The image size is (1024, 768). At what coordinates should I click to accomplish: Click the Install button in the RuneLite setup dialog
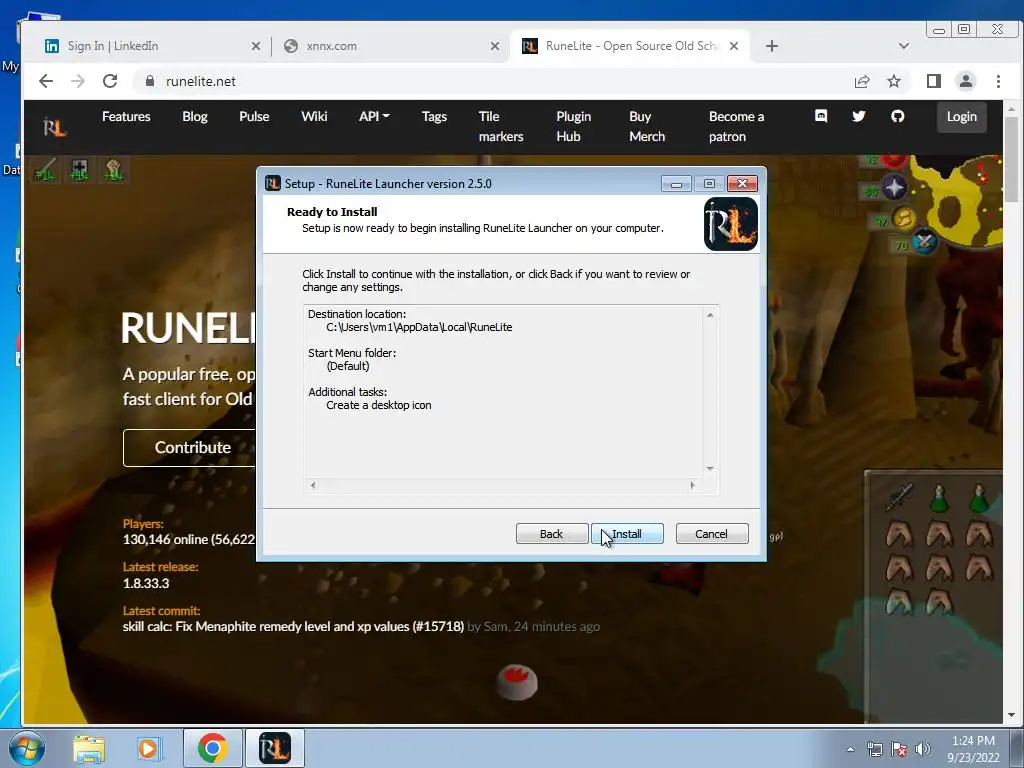[627, 534]
